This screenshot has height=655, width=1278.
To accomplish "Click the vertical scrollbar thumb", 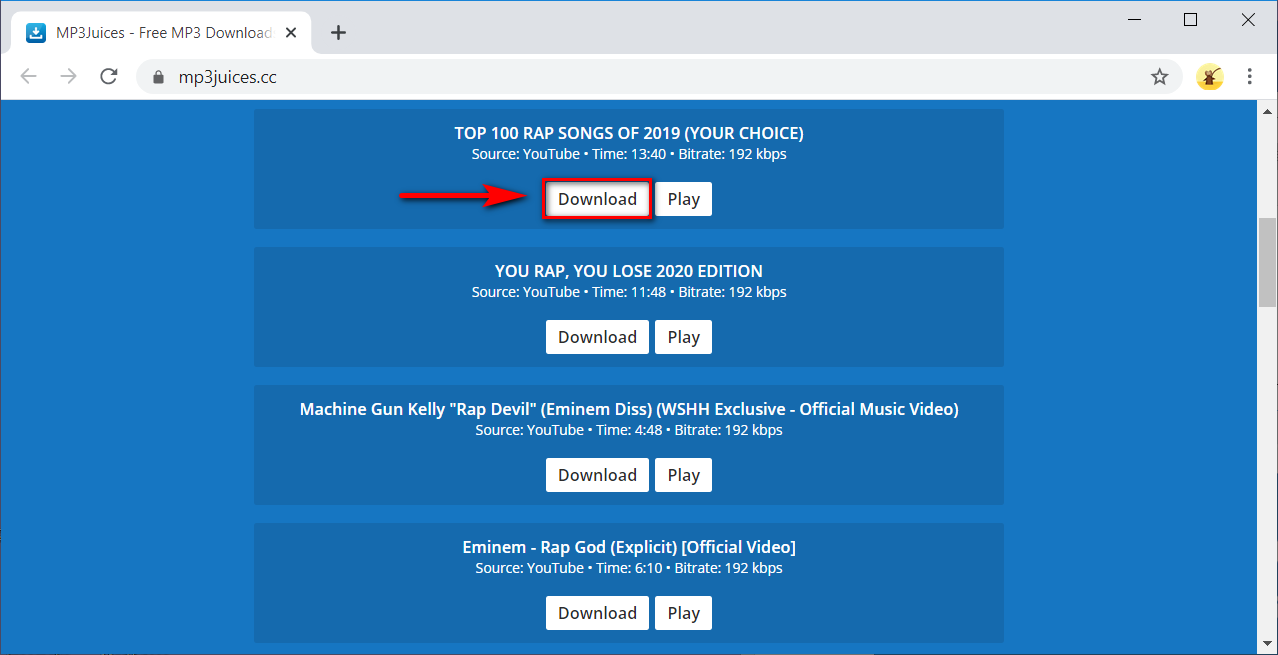I will click(x=1267, y=262).
